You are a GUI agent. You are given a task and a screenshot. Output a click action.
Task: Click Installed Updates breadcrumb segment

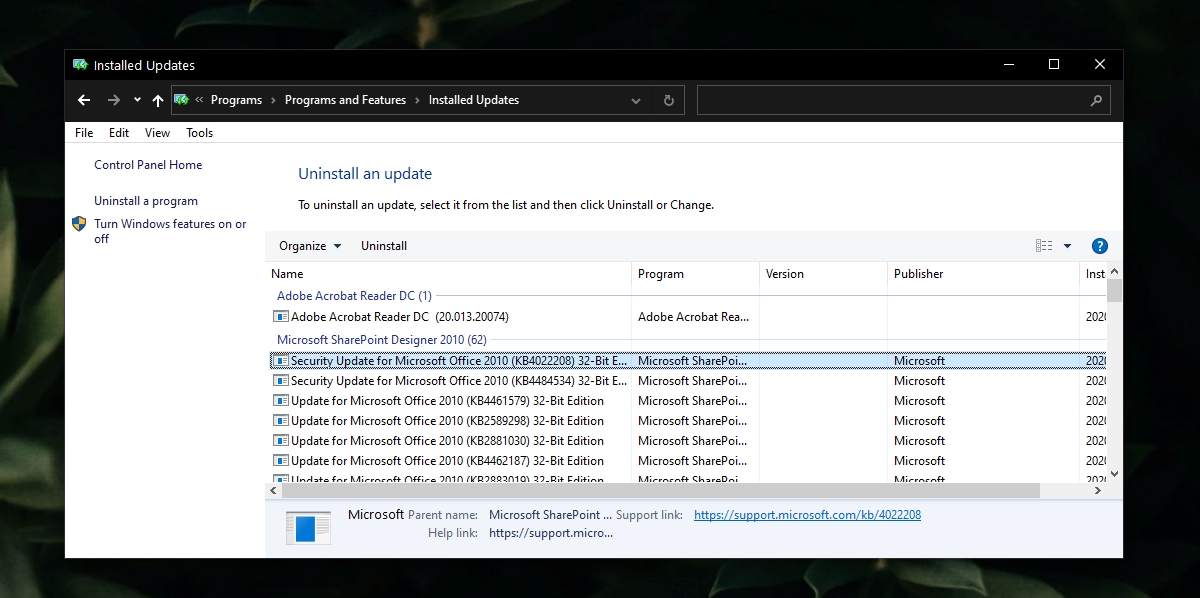(x=474, y=100)
